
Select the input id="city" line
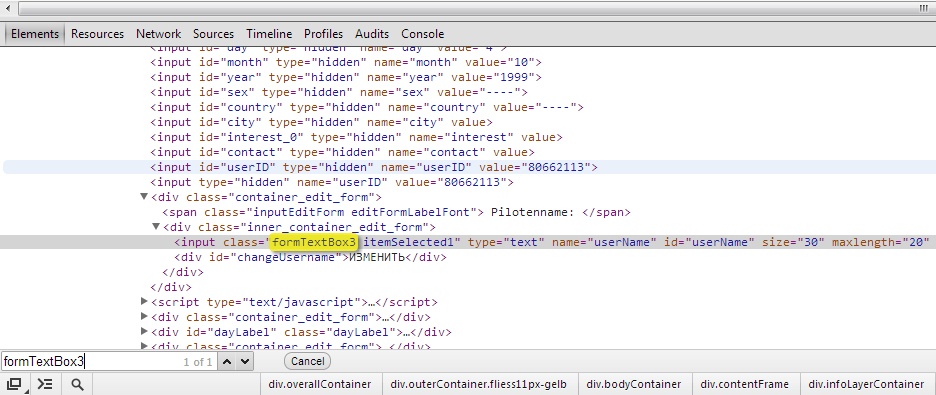tap(321, 122)
